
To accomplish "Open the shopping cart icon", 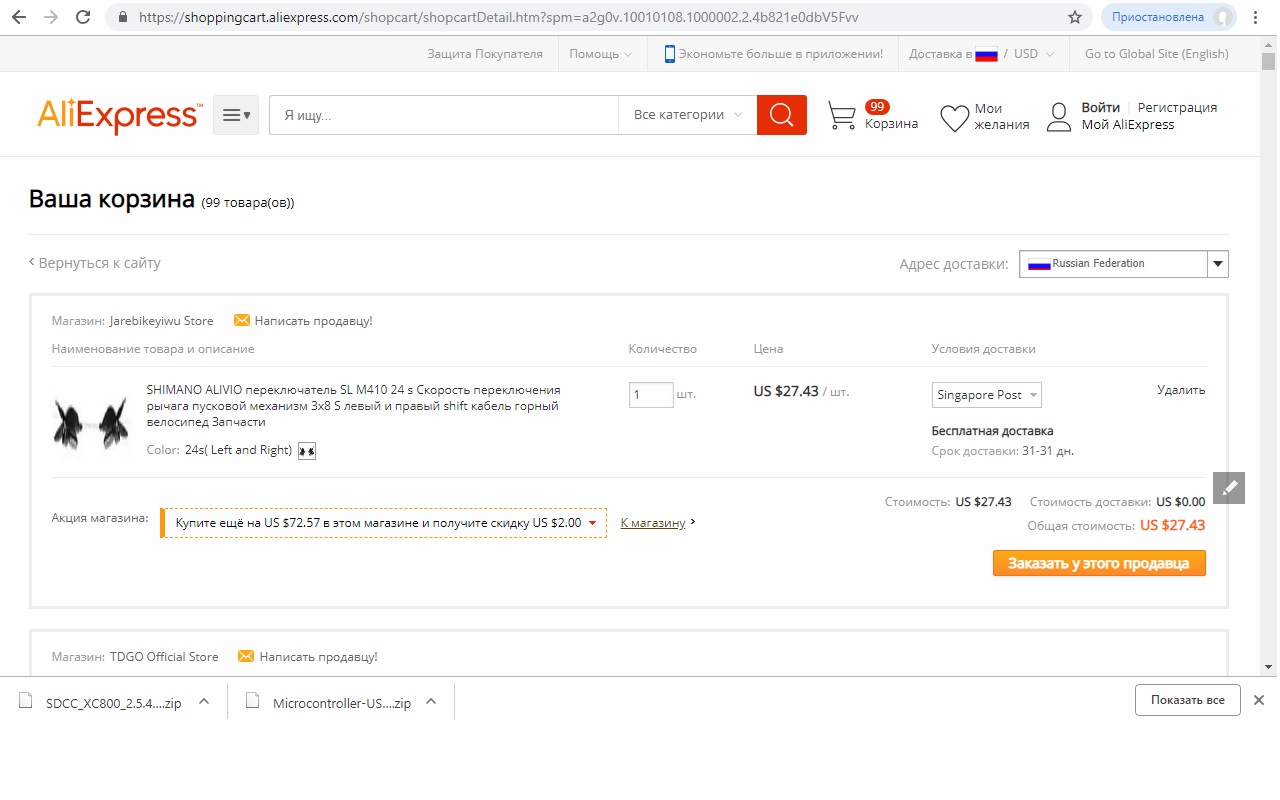I will 842,117.
